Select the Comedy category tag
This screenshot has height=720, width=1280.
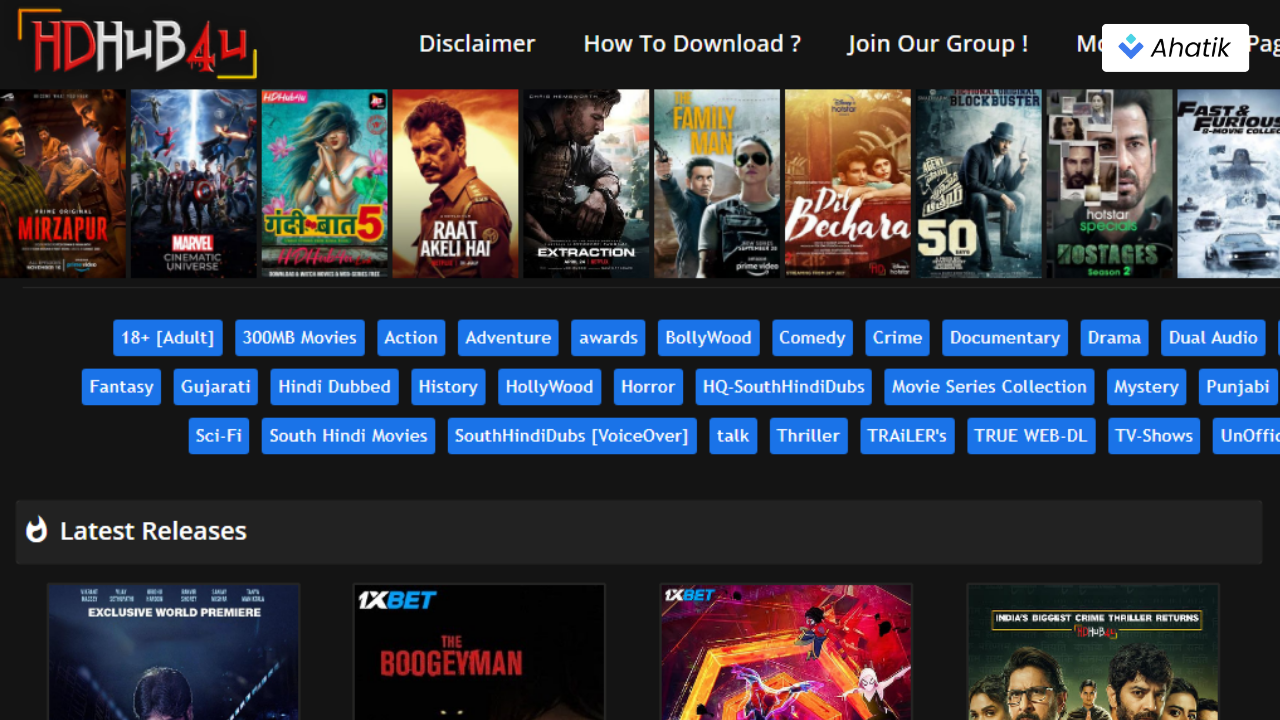[x=812, y=338]
